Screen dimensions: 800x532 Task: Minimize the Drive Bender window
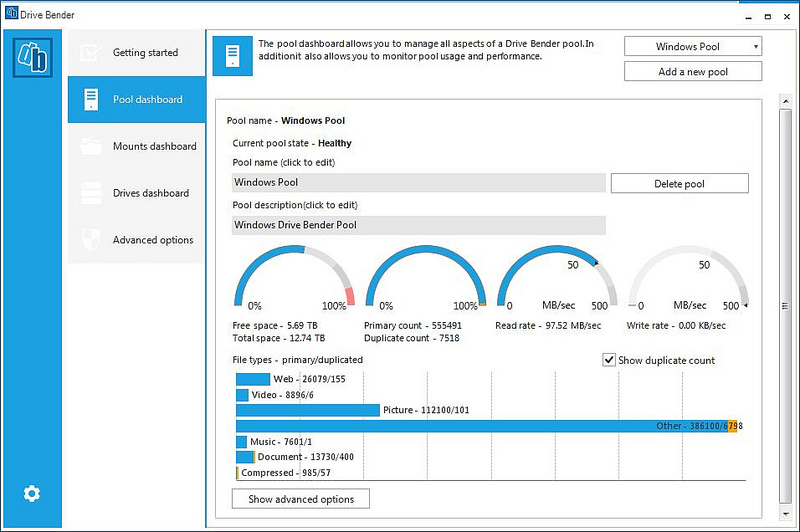748,17
